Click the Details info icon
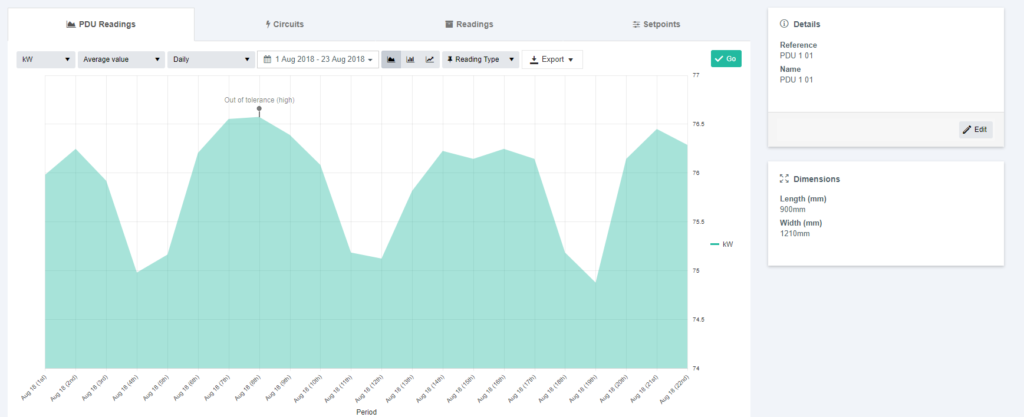1024x417 pixels. click(x=783, y=23)
